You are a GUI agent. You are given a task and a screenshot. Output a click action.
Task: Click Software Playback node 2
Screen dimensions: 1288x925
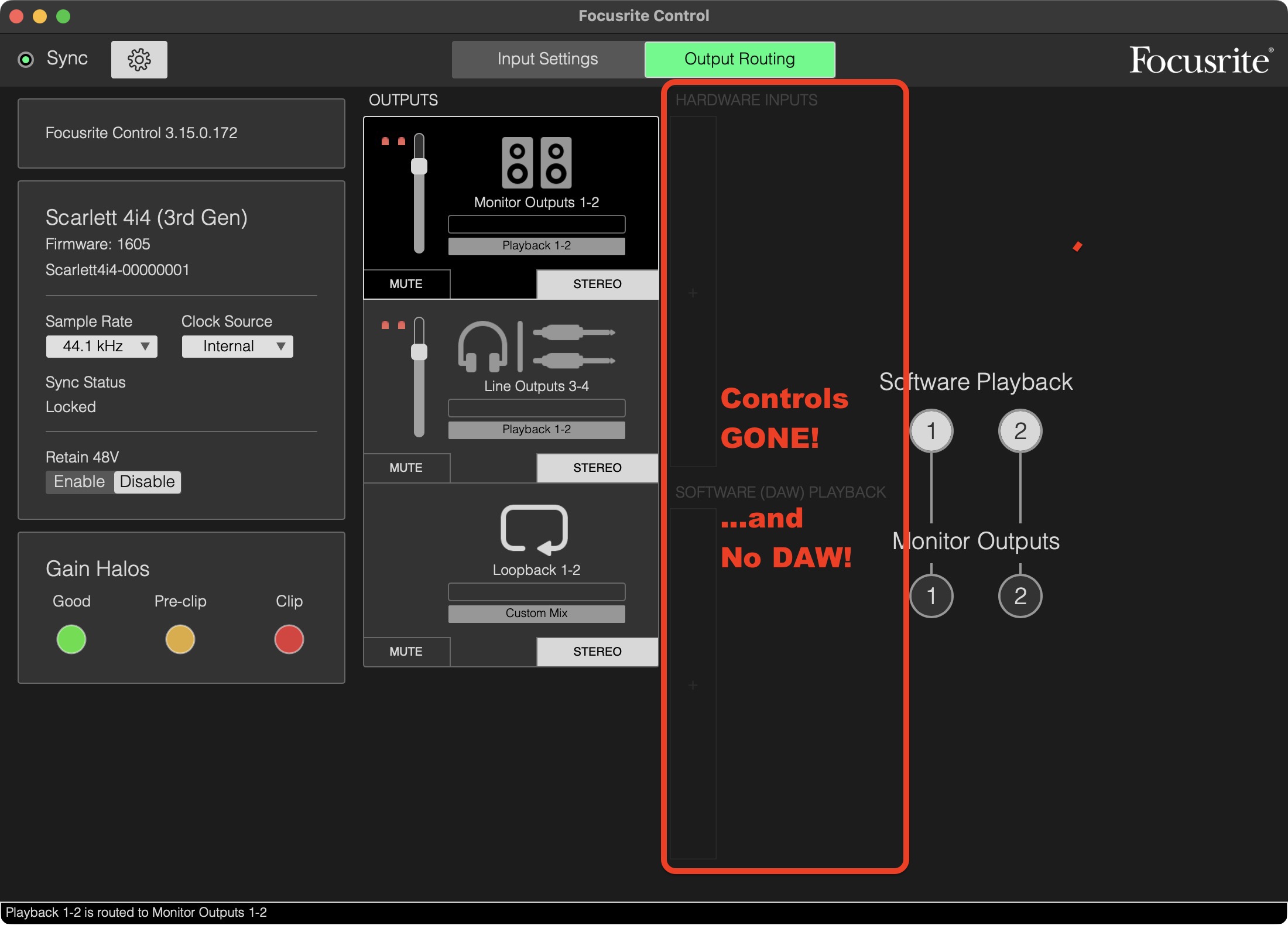click(x=1020, y=431)
